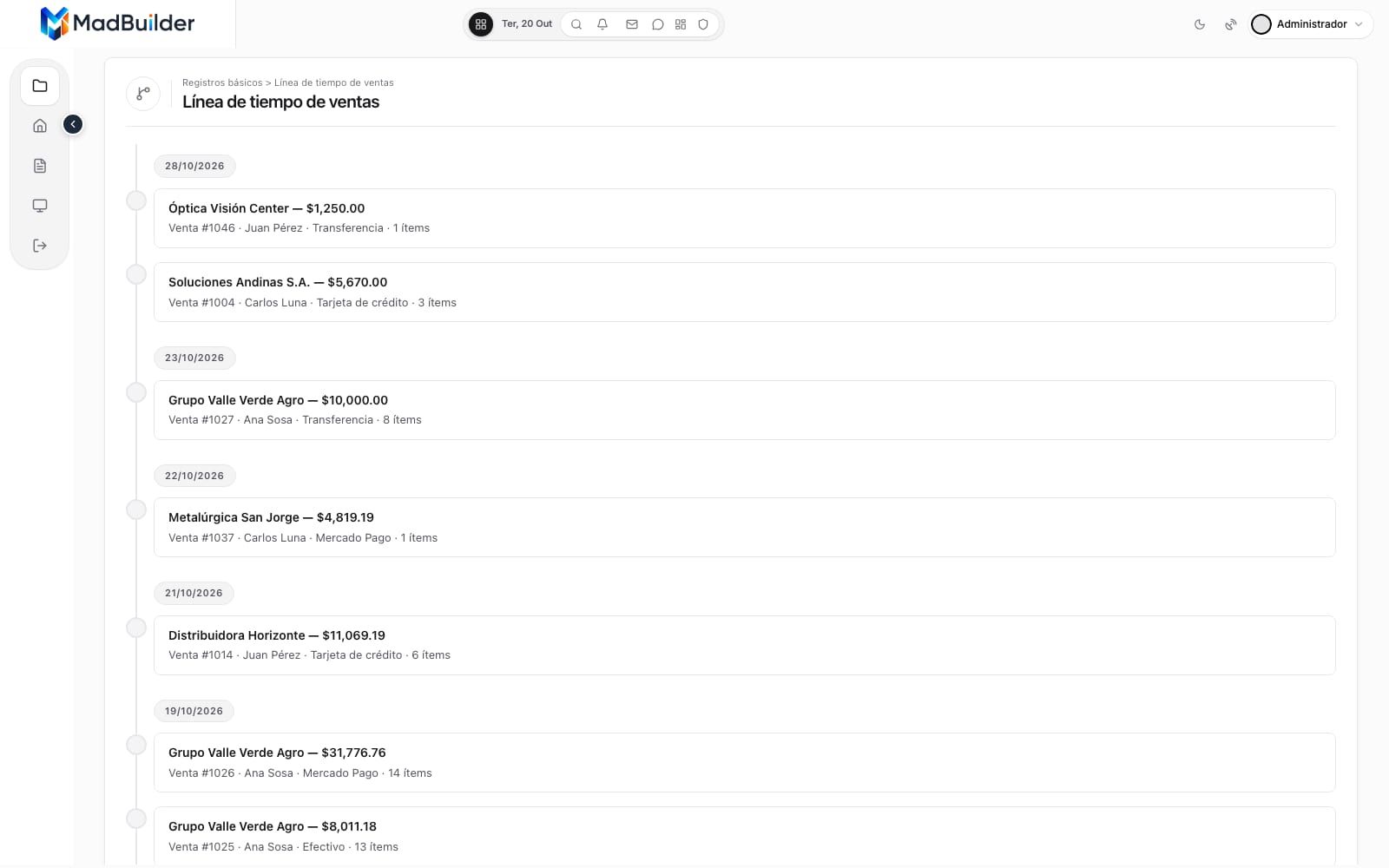Click the 28/10/2026 date badge
This screenshot has height=868, width=1389.
194,166
